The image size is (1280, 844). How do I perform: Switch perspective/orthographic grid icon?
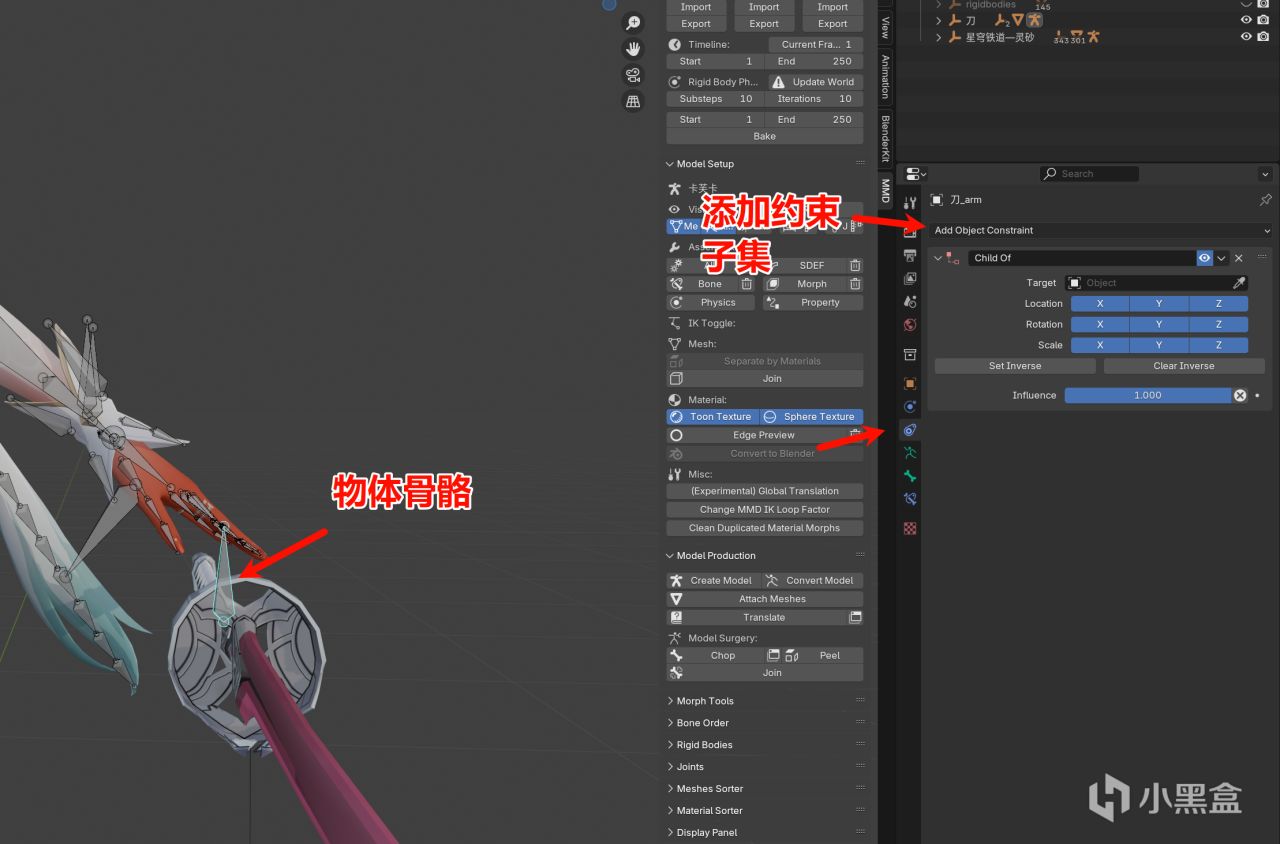point(633,101)
